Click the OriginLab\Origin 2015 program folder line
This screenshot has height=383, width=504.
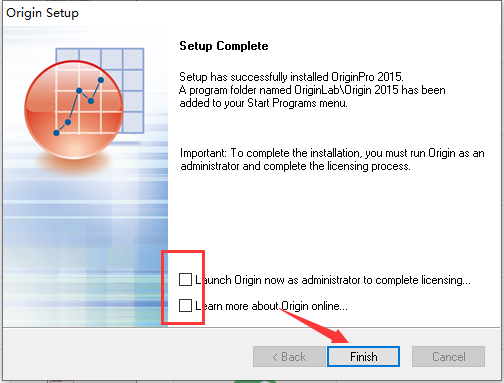pos(312,90)
